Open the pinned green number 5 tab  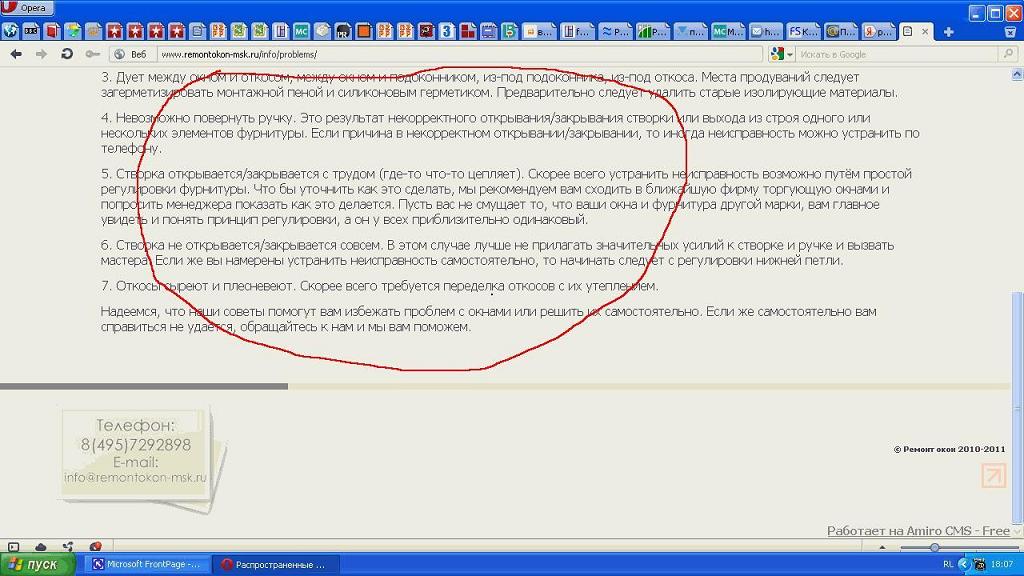tap(510, 31)
